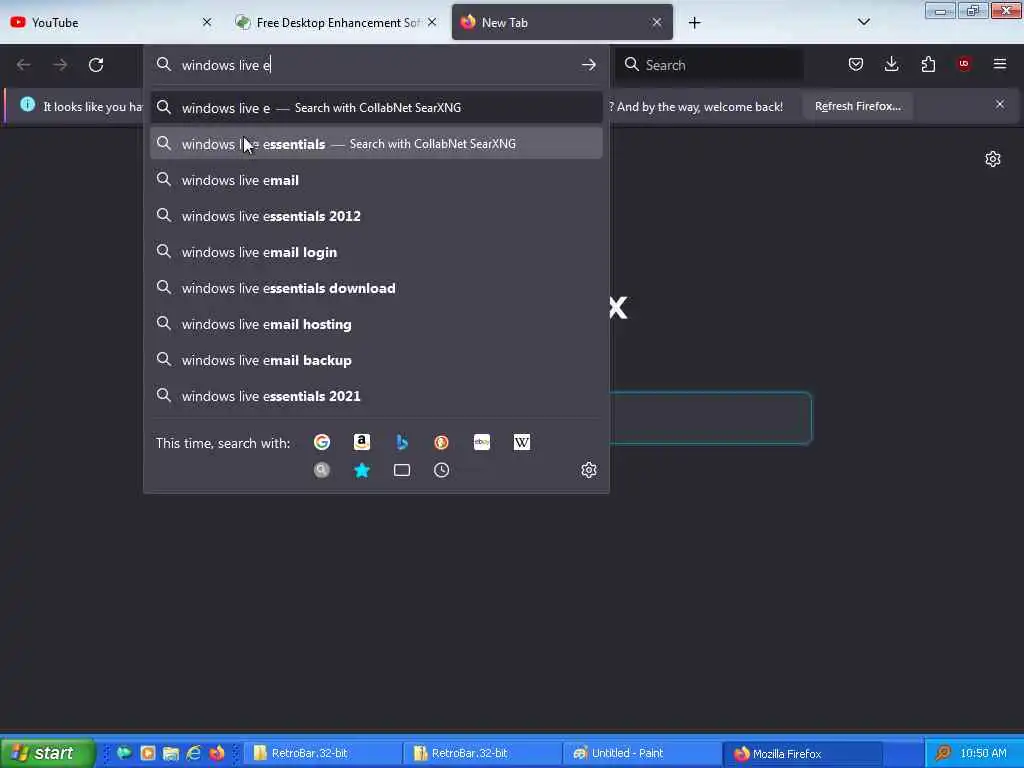Open a new tab with plus button
Image resolution: width=1024 pixels, height=768 pixels.
click(x=694, y=23)
